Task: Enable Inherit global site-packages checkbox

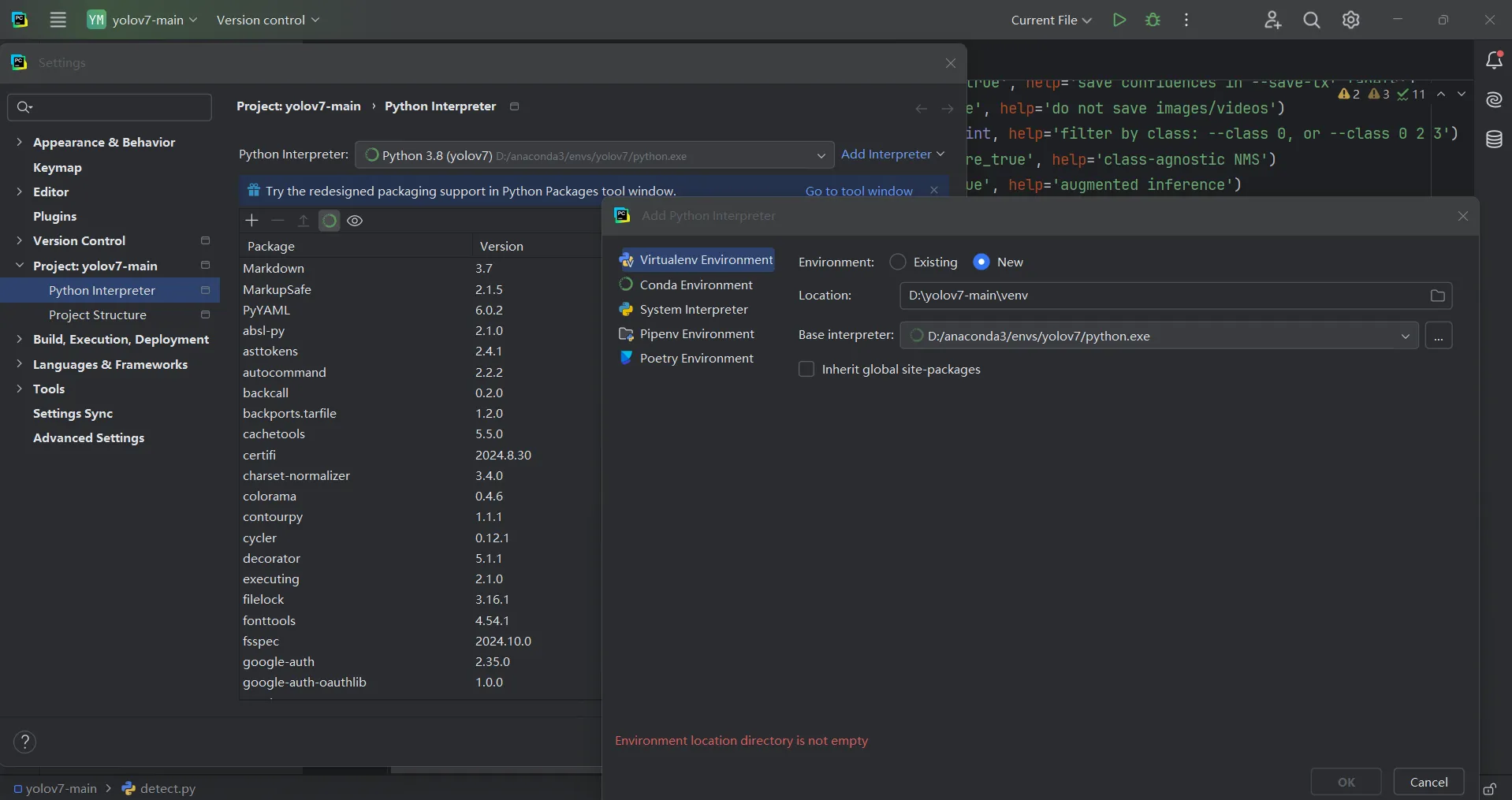Action: pos(806,370)
